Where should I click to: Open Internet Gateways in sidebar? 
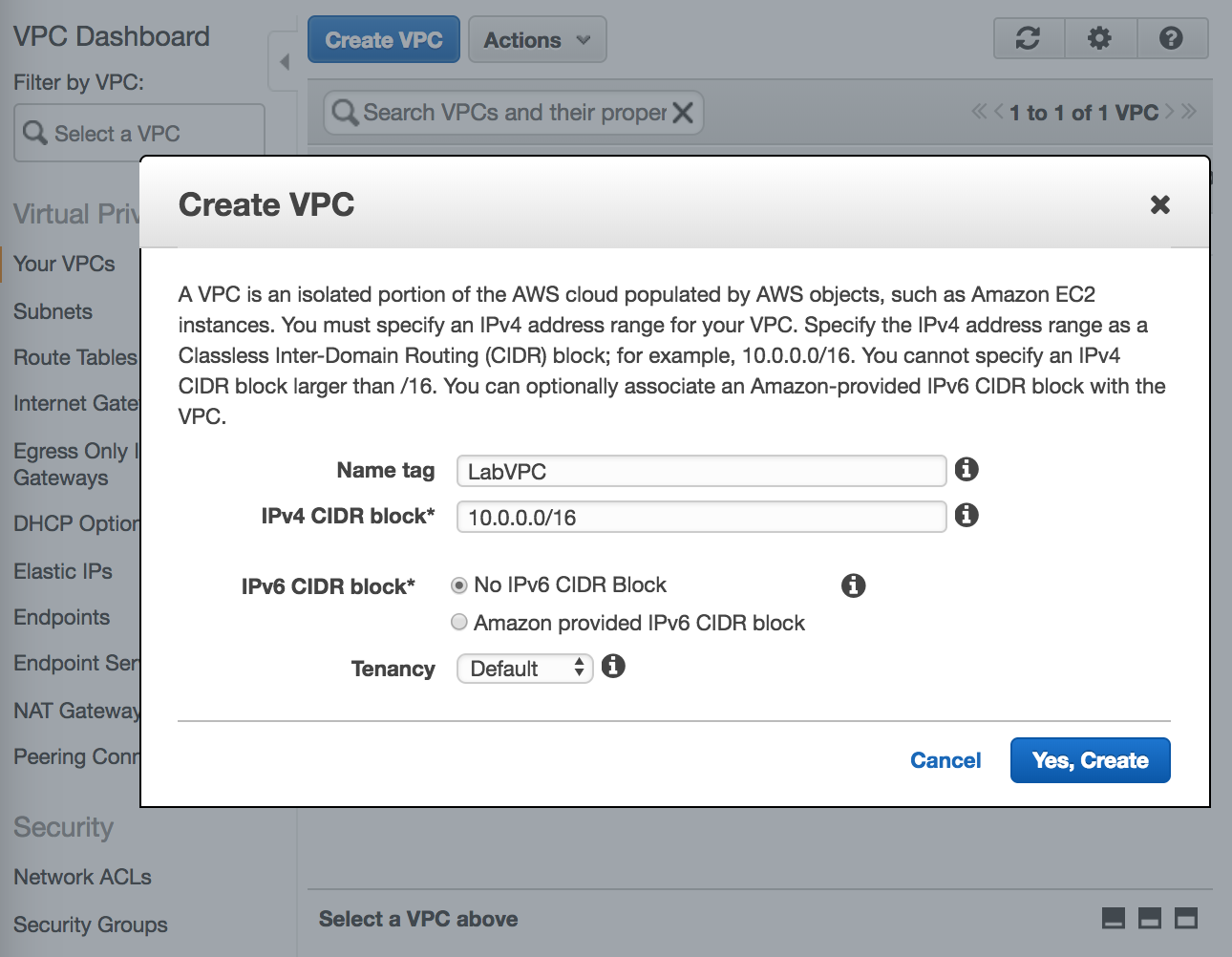(76, 403)
